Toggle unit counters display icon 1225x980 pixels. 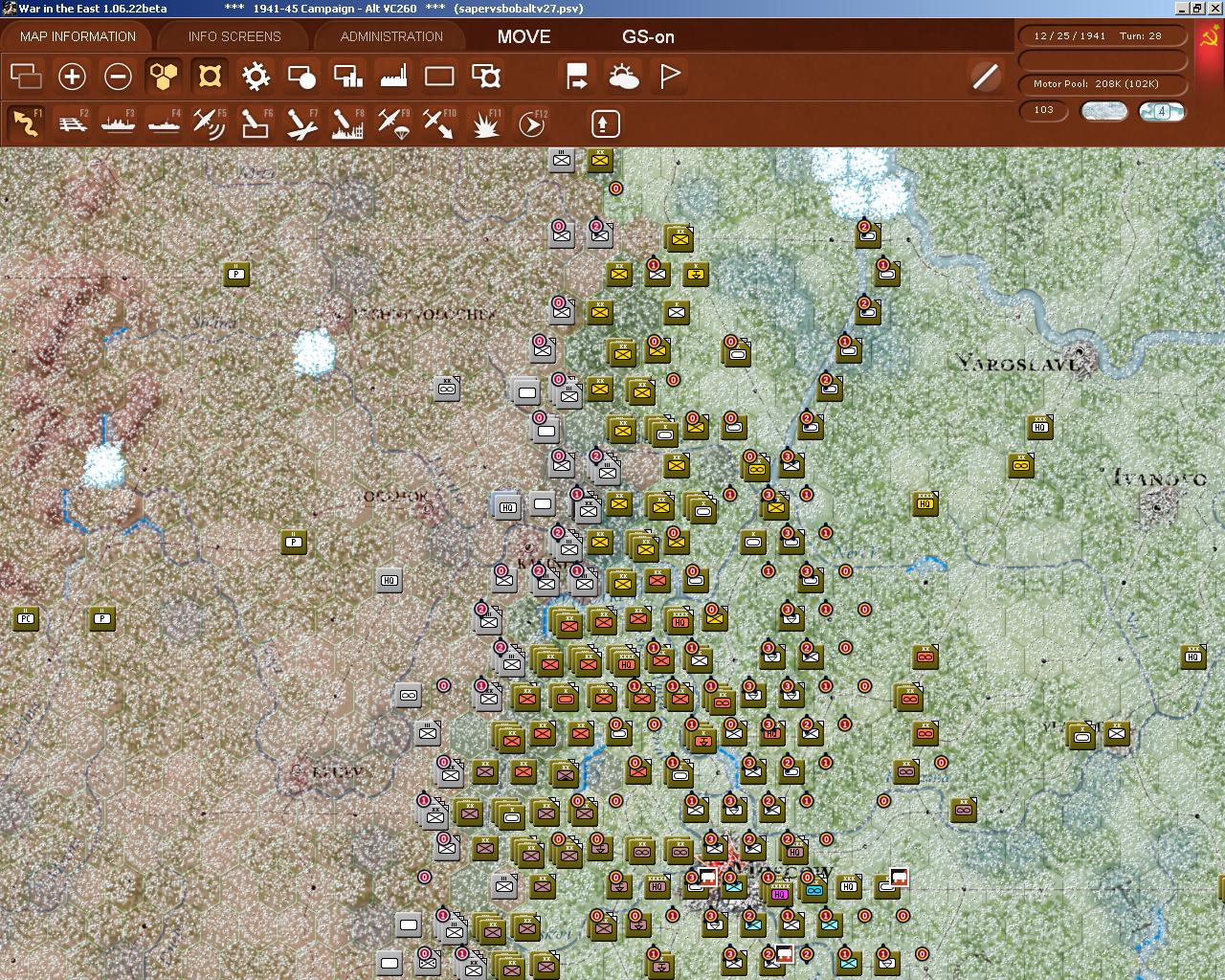(x=26, y=76)
